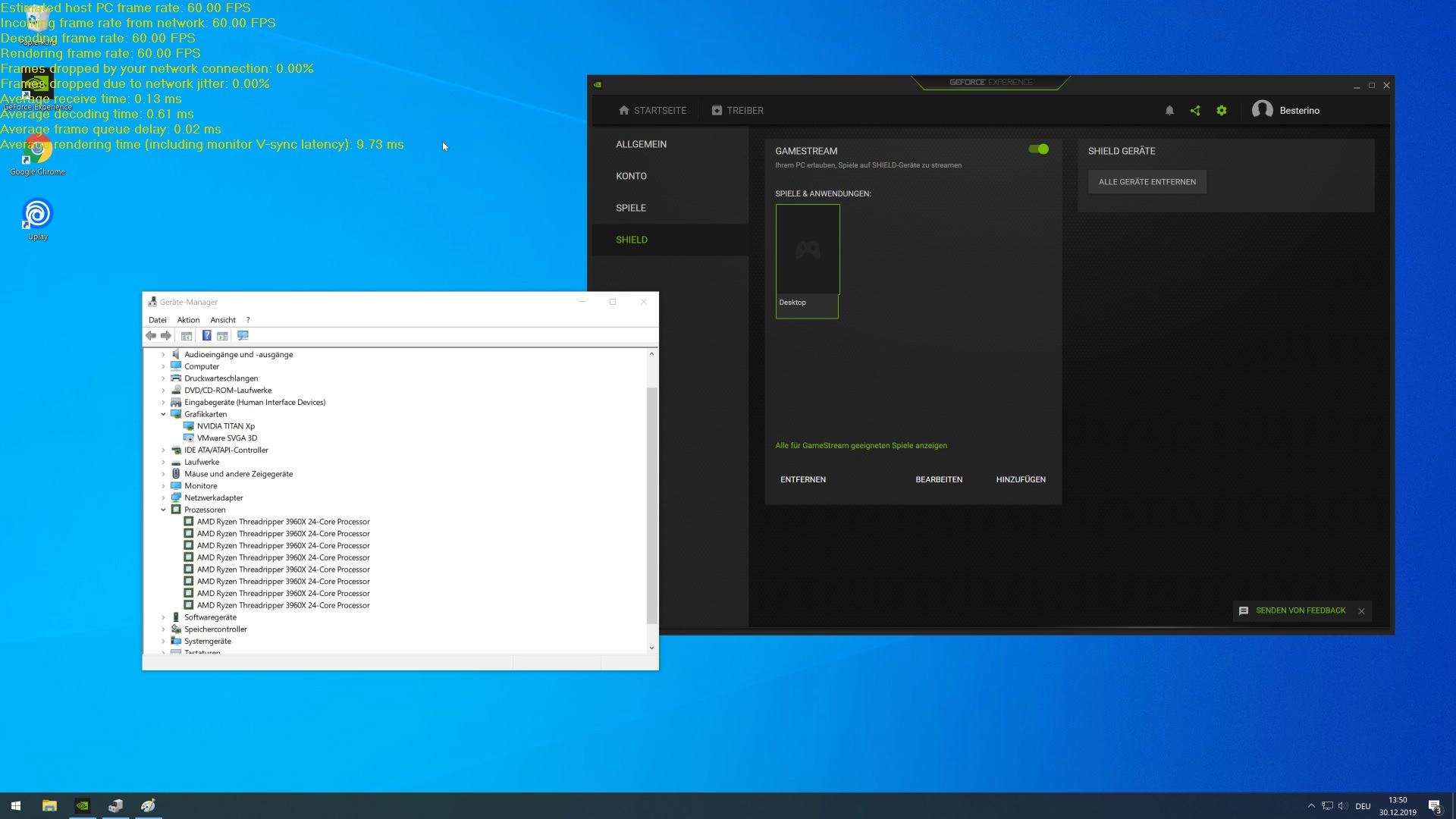Image resolution: width=1456 pixels, height=819 pixels.
Task: Expand Audioeingänge und -ausgänge node
Action: [x=163, y=355]
